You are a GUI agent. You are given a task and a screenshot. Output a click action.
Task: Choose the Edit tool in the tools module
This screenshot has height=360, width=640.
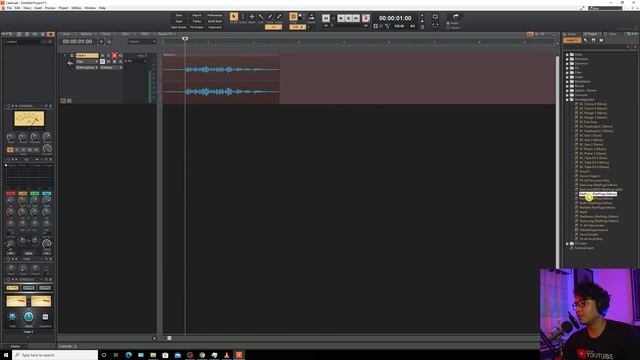(x=261, y=17)
